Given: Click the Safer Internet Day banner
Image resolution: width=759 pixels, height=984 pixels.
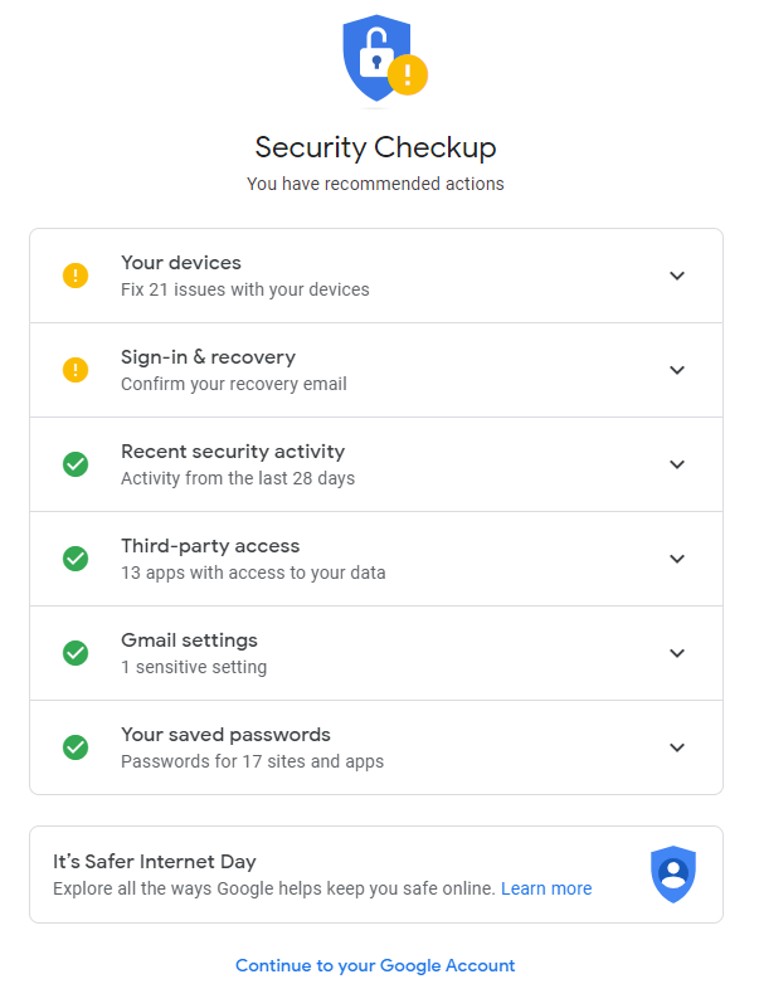Looking at the screenshot, I should tap(376, 874).
